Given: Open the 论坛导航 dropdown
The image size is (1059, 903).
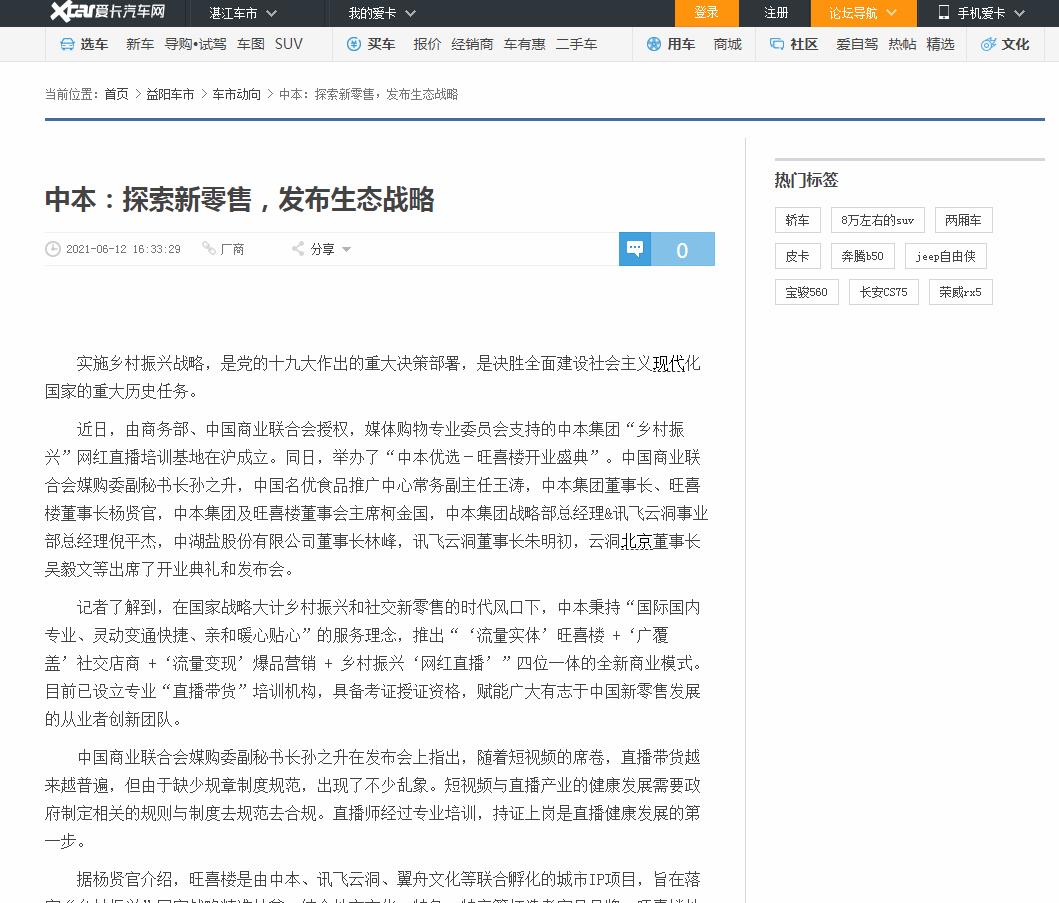Looking at the screenshot, I should 863,13.
